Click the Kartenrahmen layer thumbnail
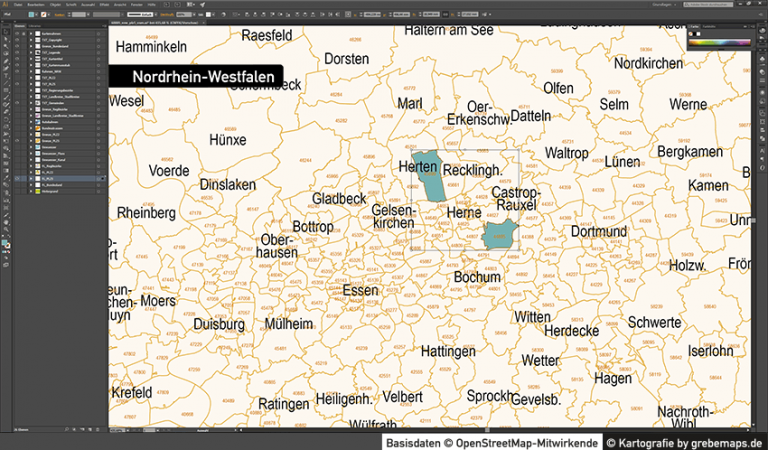Screen dimensions: 768x450 pos(37,34)
